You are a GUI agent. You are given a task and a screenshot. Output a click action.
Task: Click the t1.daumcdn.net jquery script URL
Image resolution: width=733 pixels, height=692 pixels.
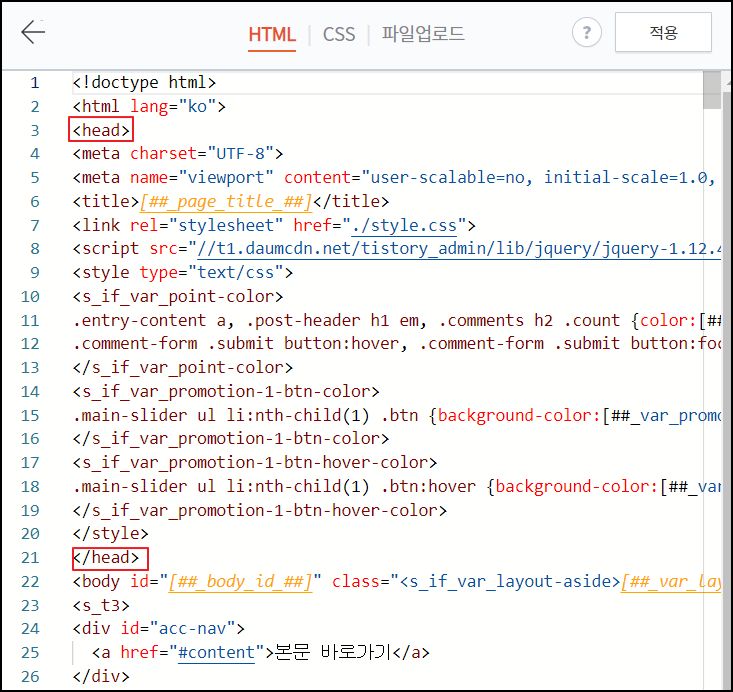tap(458, 249)
